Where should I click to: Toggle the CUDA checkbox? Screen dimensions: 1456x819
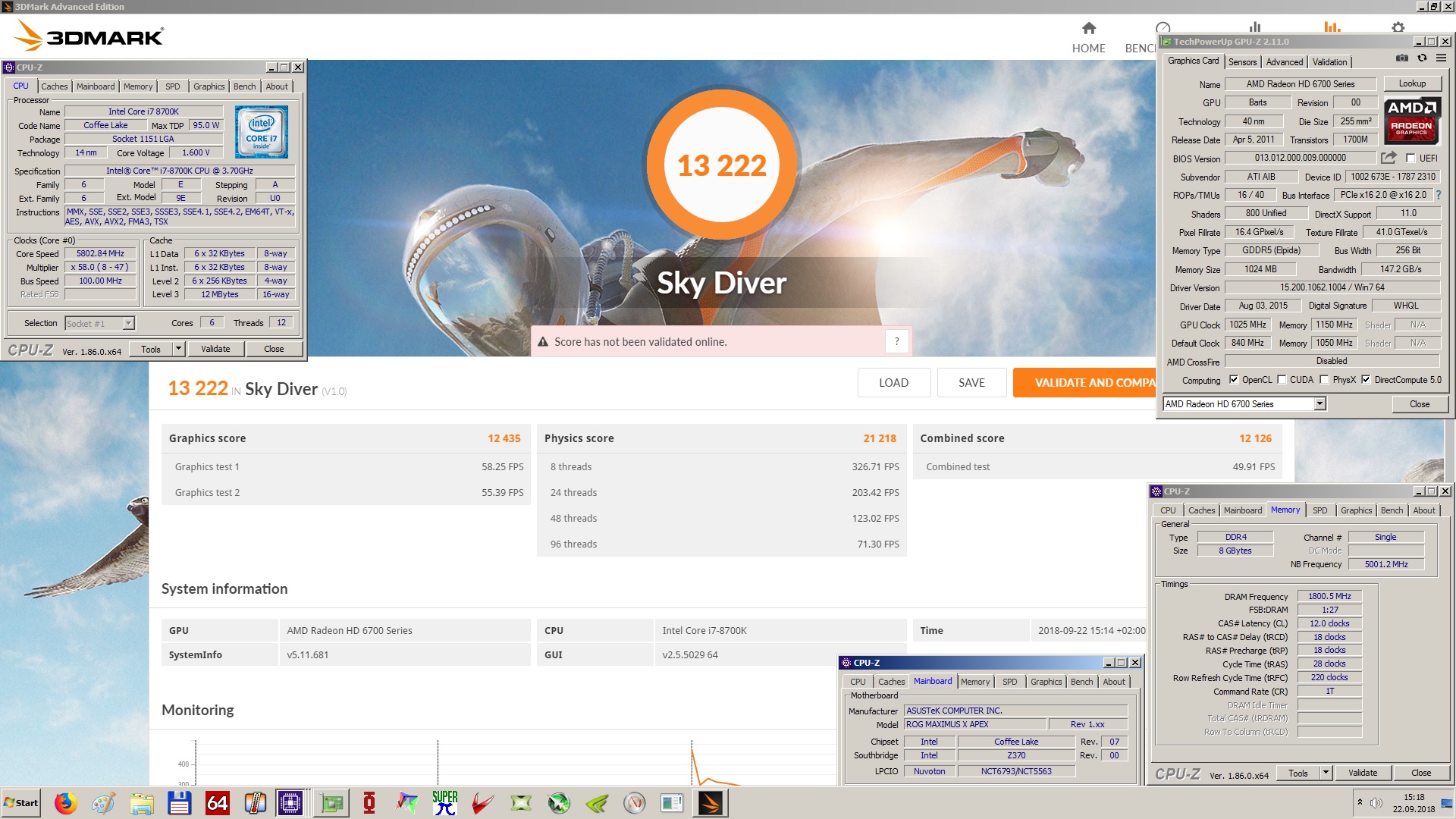point(1282,380)
